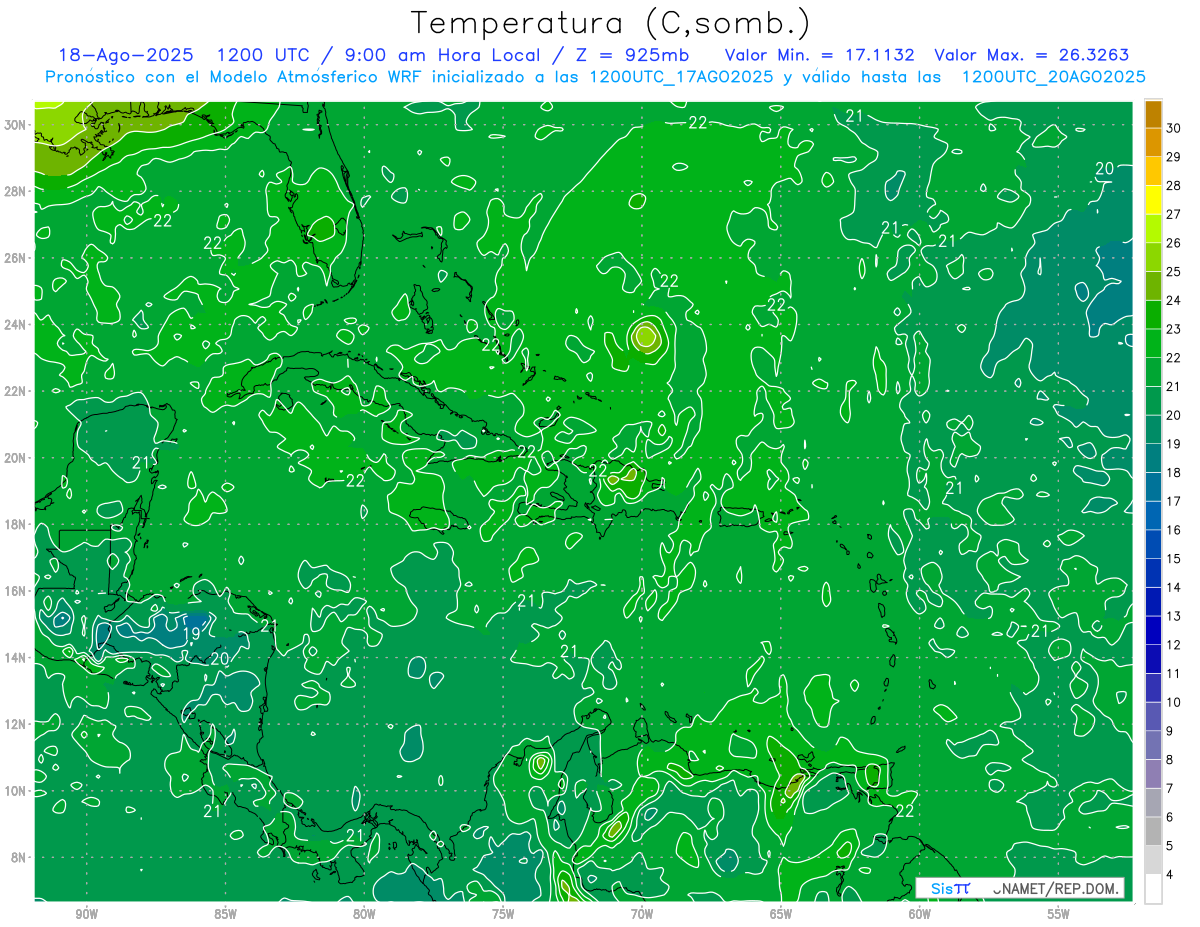
Task: Pick the white swatch at color scale bottom
Action: click(1153, 889)
